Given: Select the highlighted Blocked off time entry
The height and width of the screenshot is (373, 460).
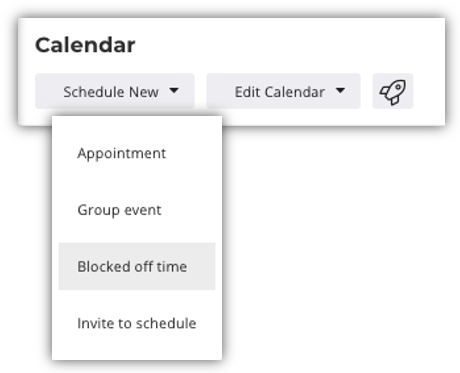Looking at the screenshot, I should (x=137, y=266).
